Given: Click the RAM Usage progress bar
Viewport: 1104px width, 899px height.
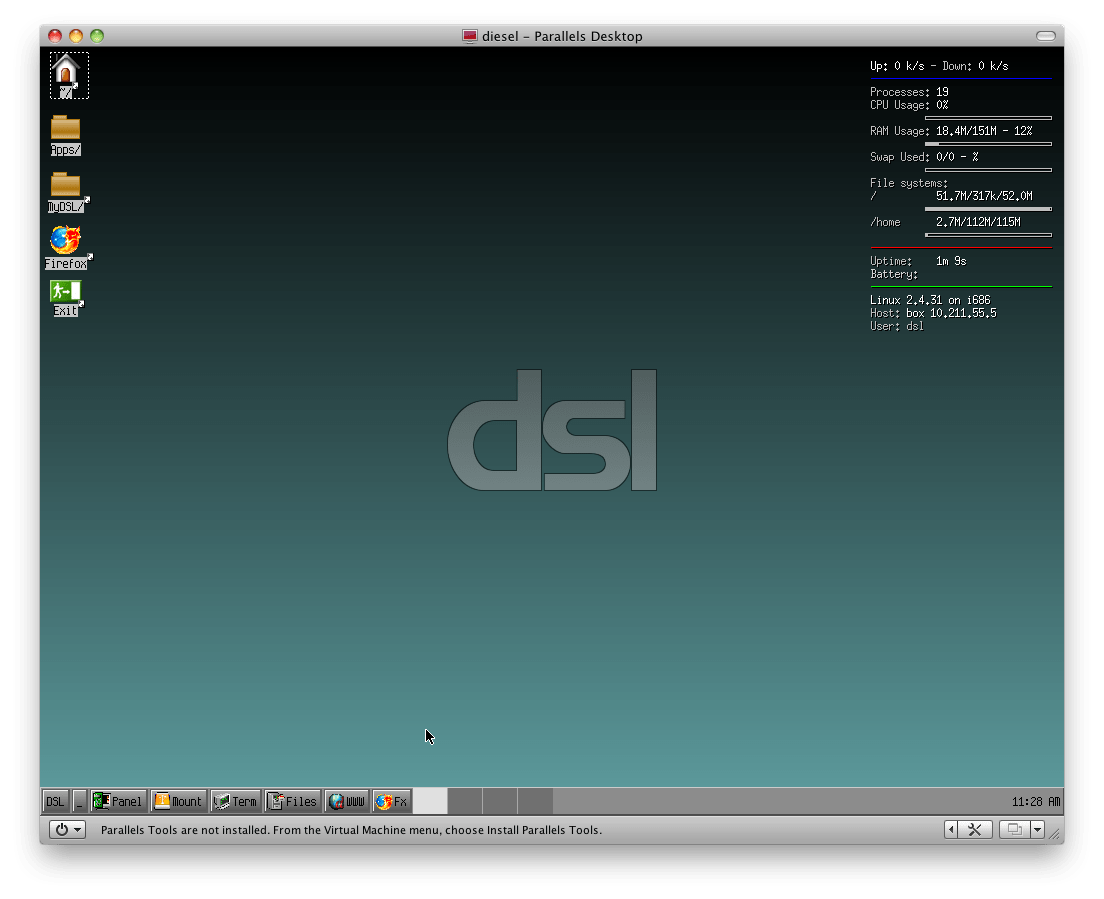Looking at the screenshot, I should (x=988, y=143).
